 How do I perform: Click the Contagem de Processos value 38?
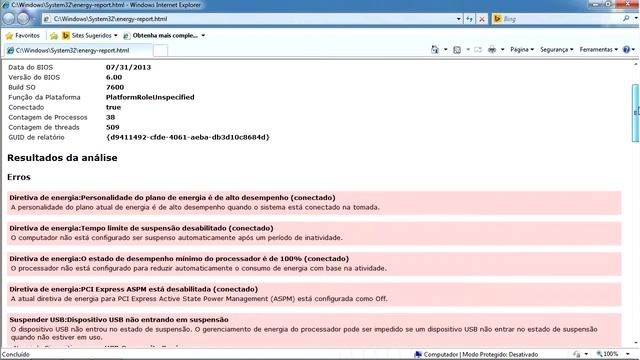[110, 117]
